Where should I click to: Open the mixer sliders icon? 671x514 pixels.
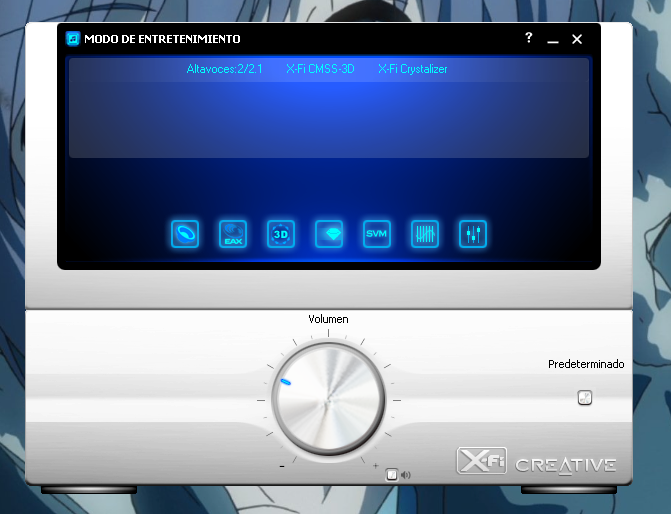[472, 234]
